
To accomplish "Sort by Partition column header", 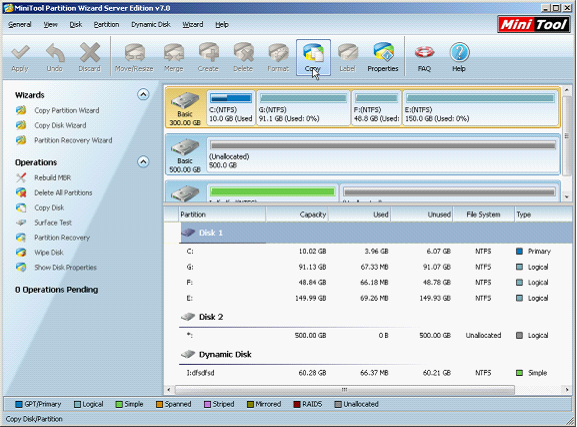I will pos(222,215).
